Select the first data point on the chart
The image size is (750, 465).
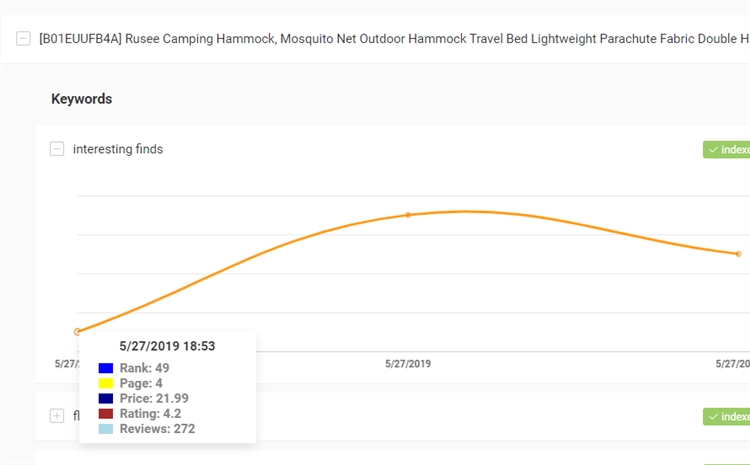pos(77,331)
